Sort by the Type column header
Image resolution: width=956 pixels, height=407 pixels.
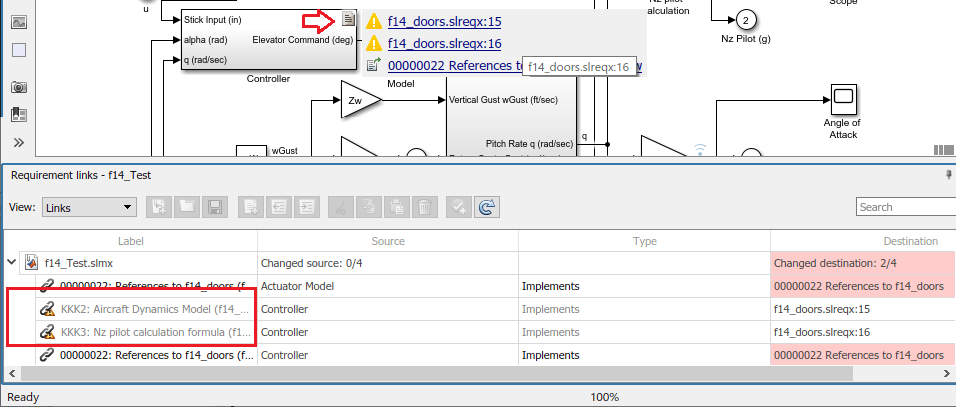coord(644,241)
